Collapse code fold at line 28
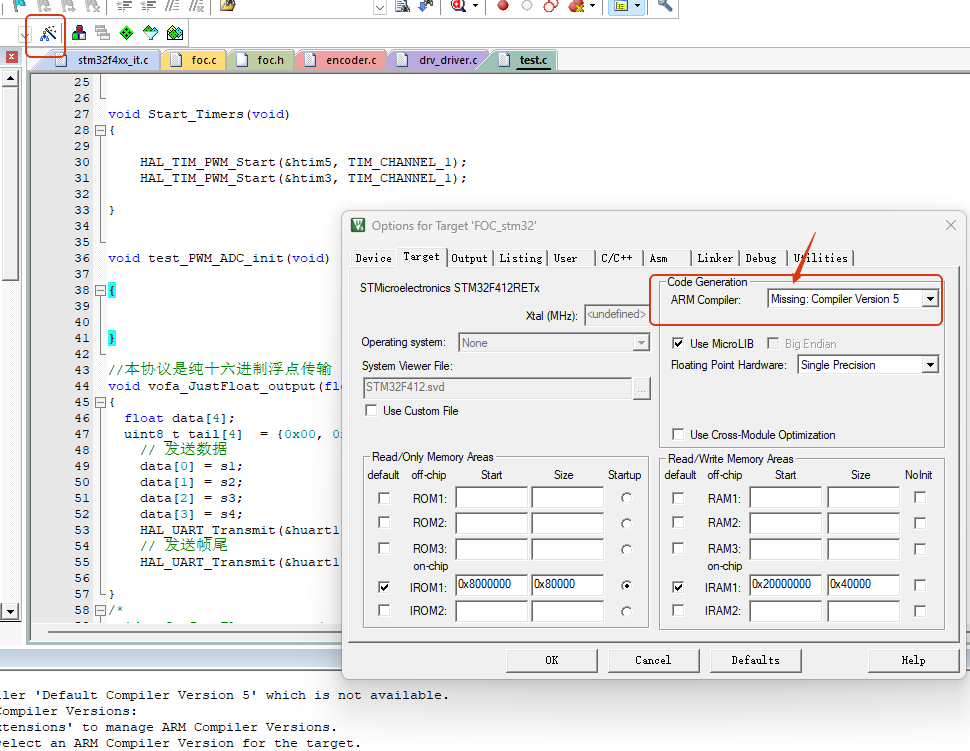 pos(100,131)
